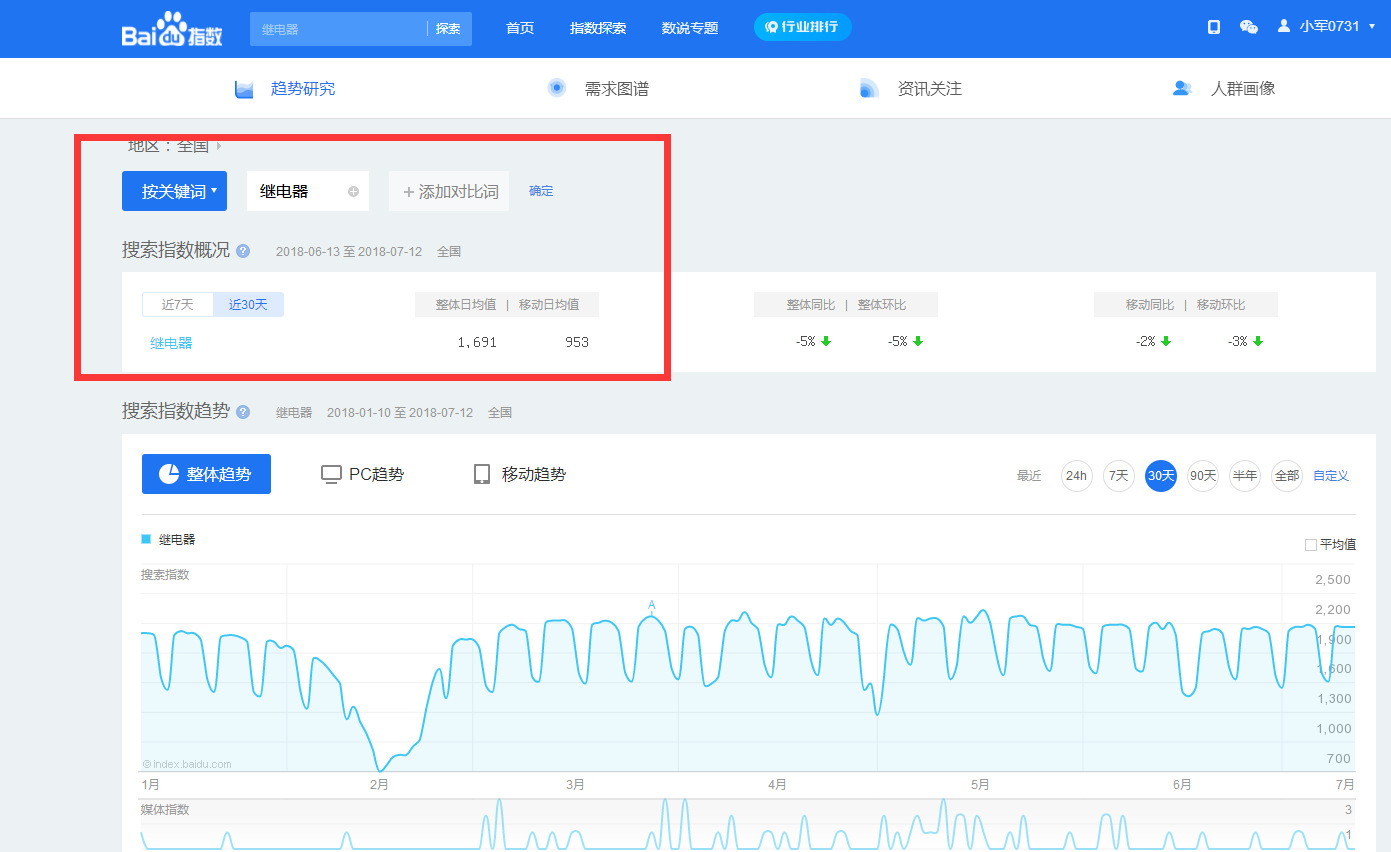Click the blue 继电器 legend swatch
Screen dimensions: 1391x852
click(x=146, y=539)
